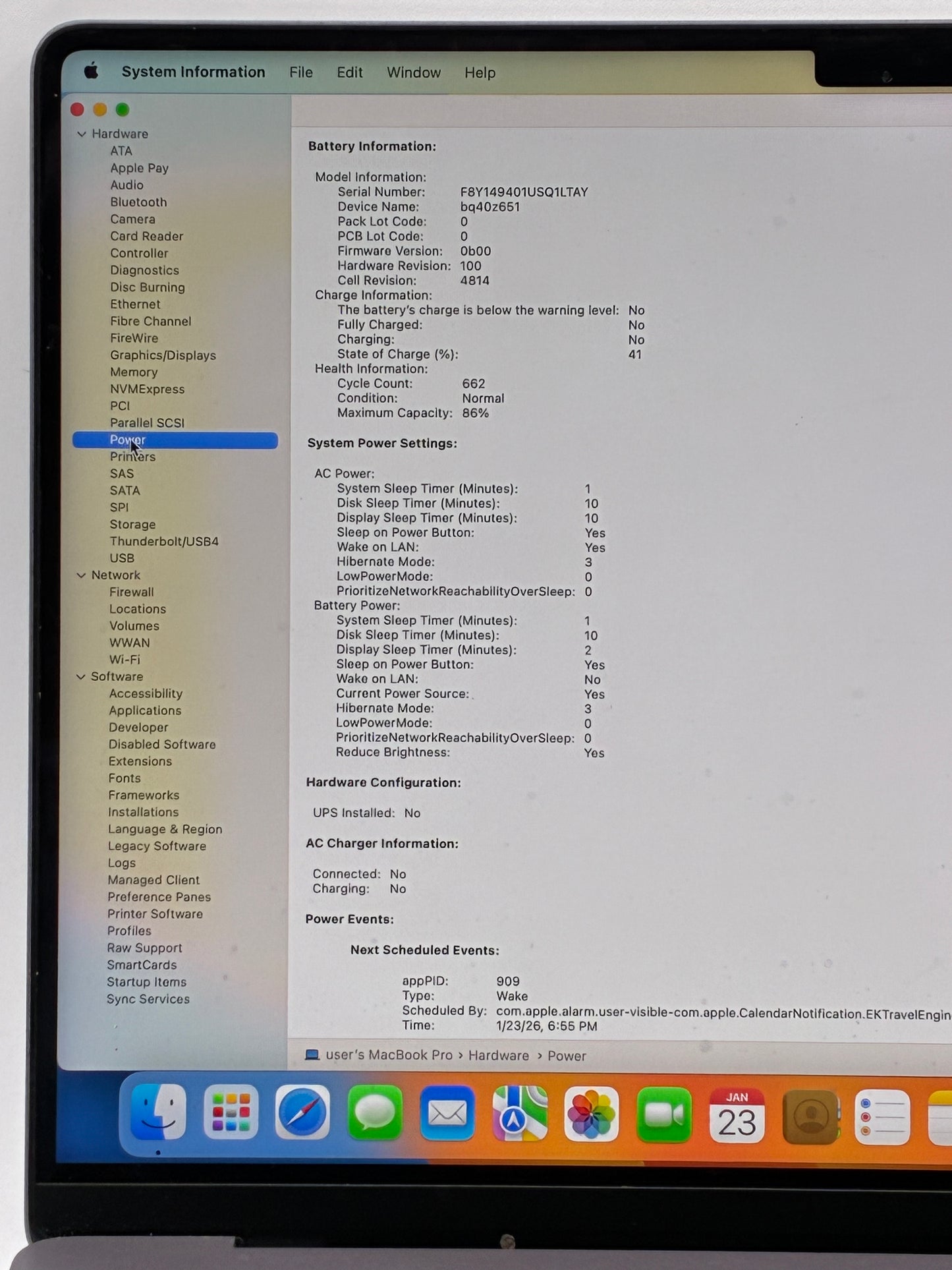952x1270 pixels.
Task: Click the Cycle Count value 662
Action: coord(474,384)
